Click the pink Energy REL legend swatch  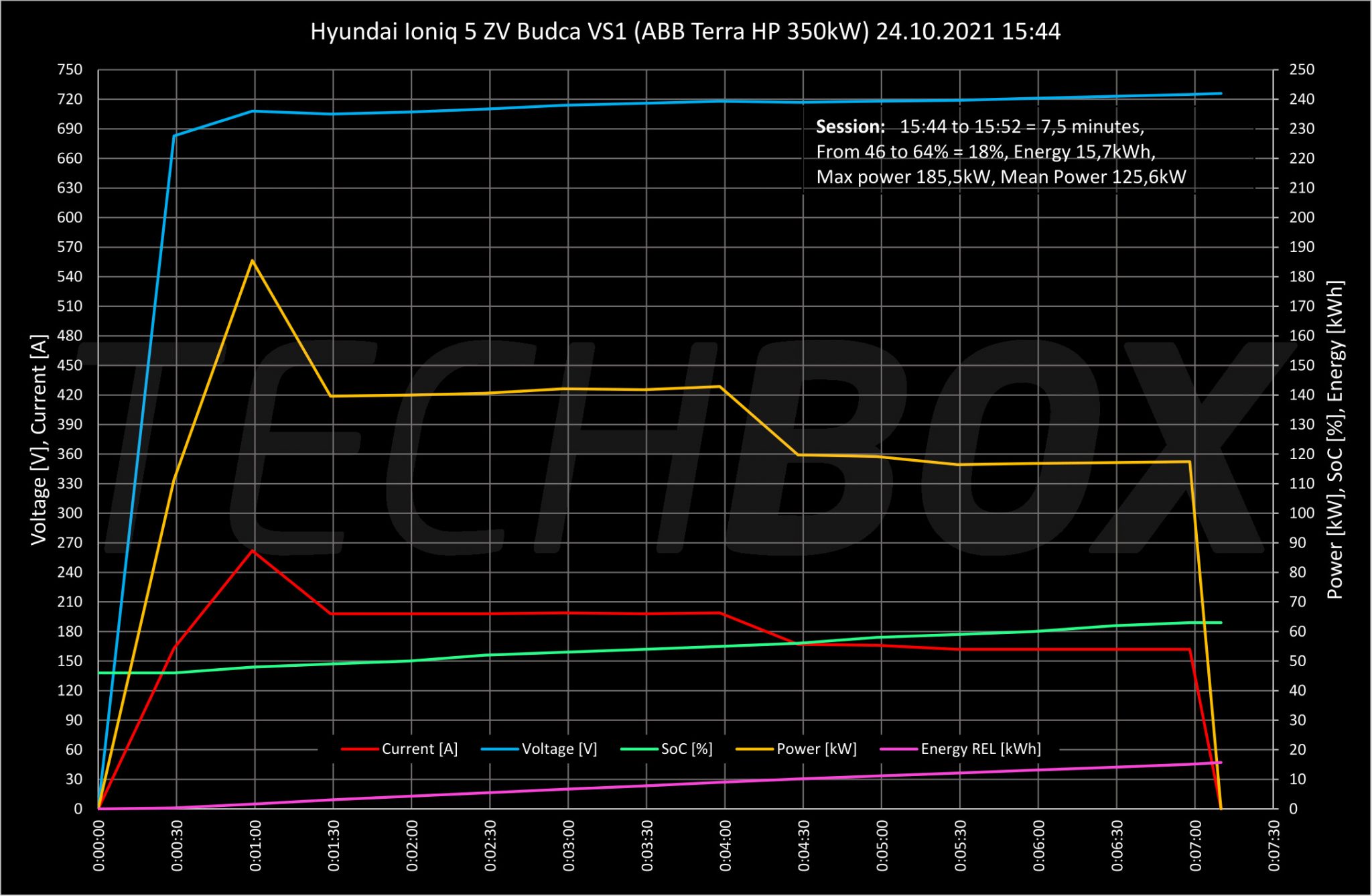coord(898,749)
